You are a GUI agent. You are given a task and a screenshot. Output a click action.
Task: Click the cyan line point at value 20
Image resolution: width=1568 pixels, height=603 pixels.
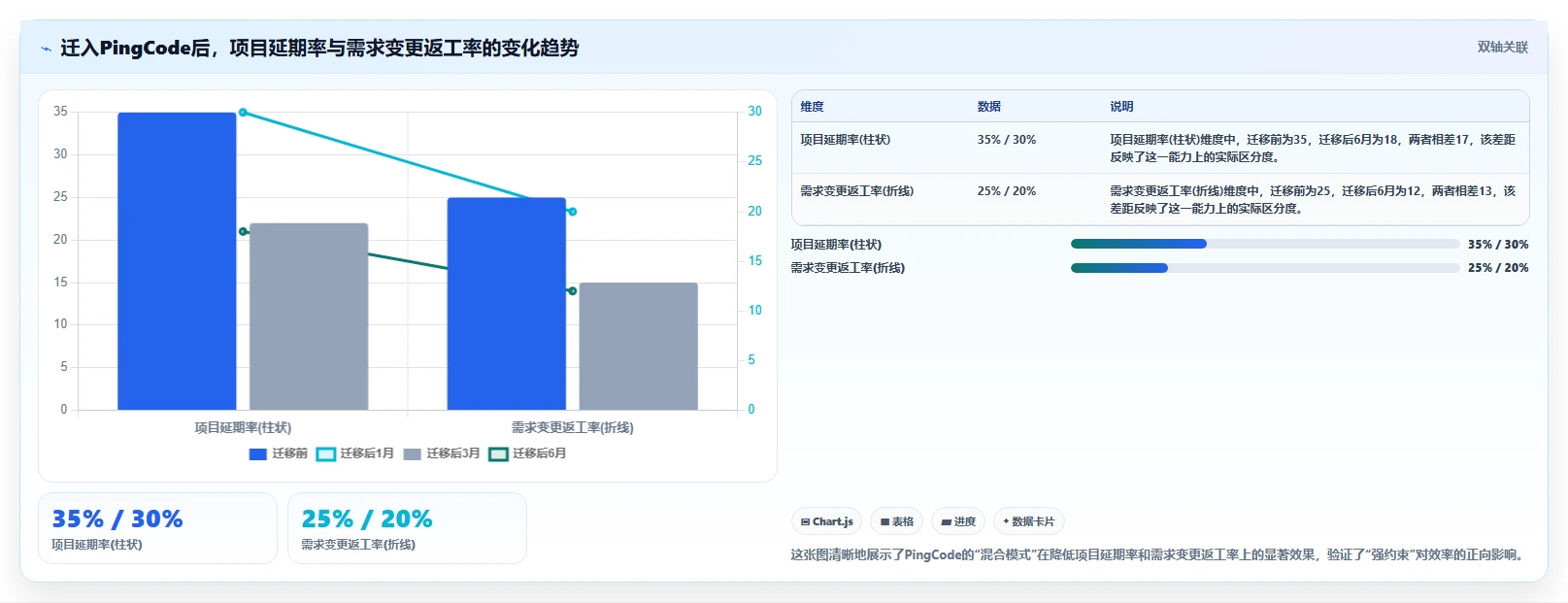pos(572,212)
